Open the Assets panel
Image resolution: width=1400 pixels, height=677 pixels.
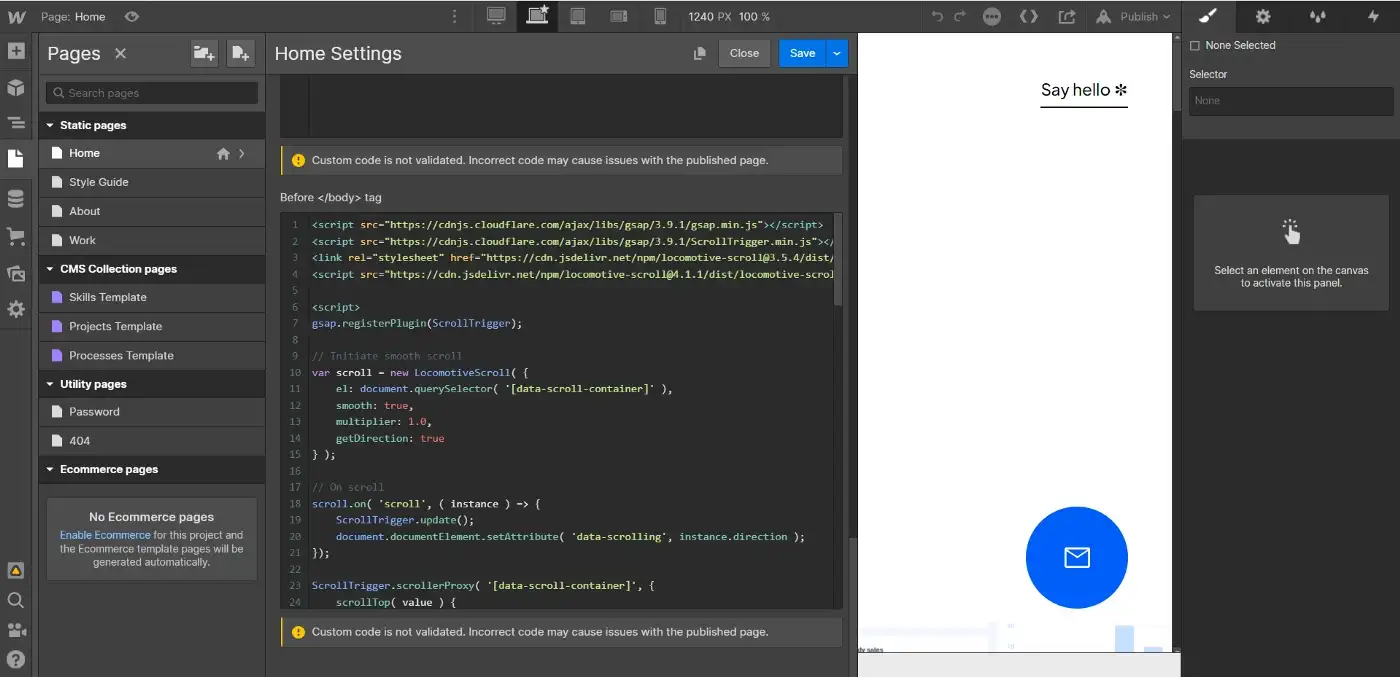point(15,272)
